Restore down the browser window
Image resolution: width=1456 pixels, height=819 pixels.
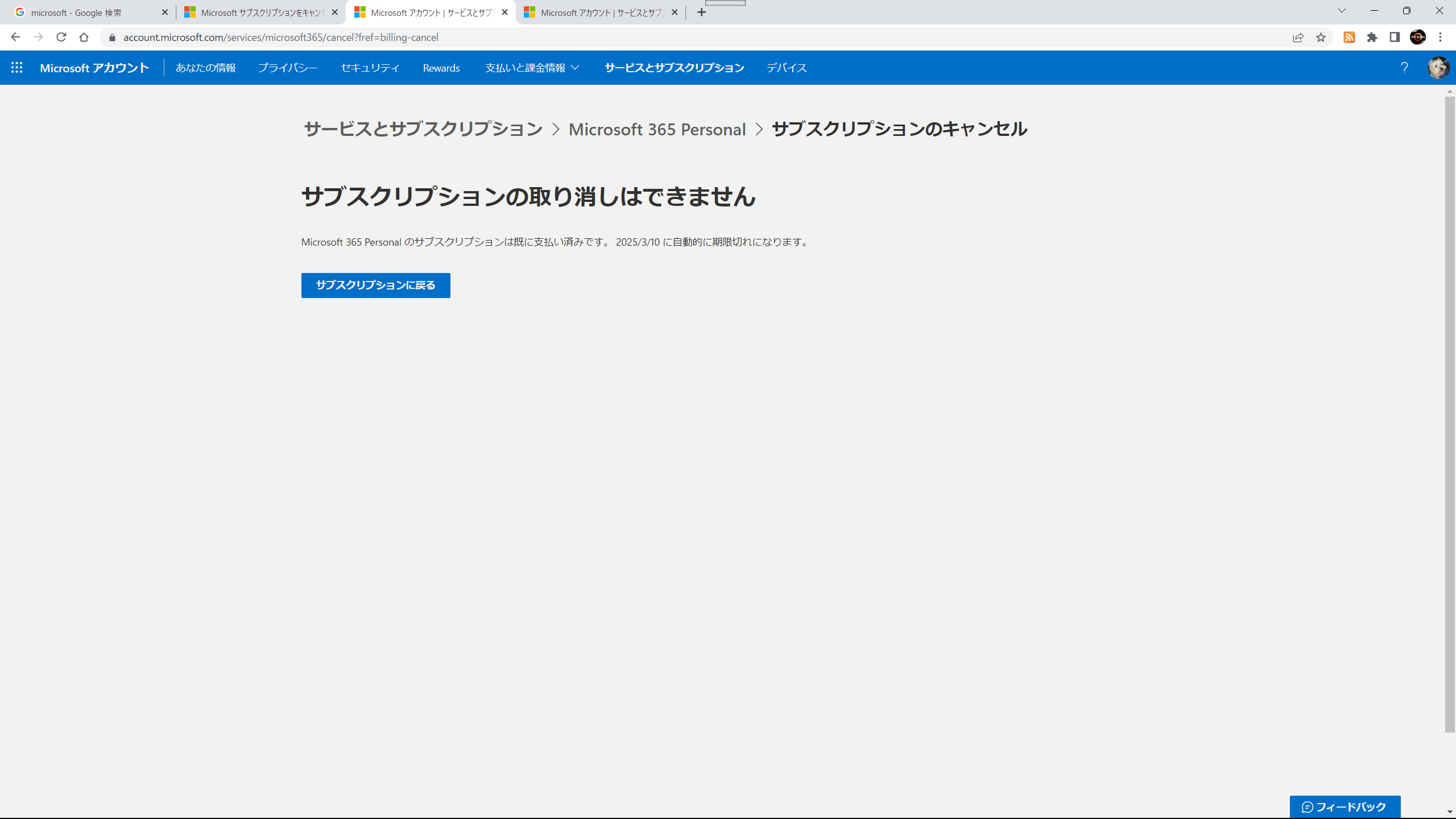pos(1407,11)
